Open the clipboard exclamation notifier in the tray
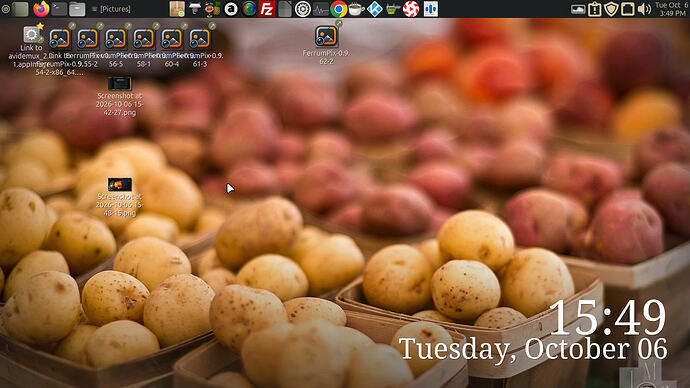Viewport: 690px width, 388px height. click(595, 9)
